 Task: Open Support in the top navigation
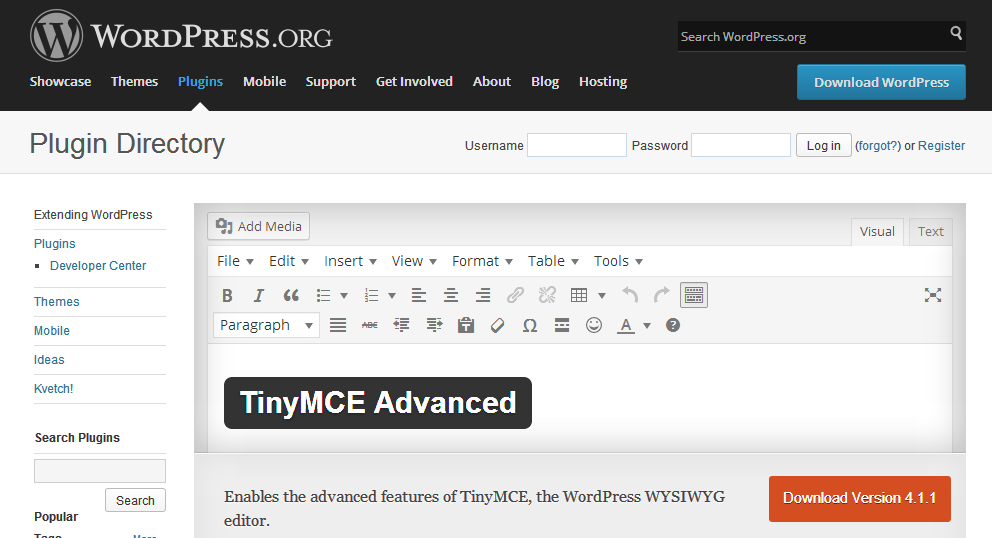coord(331,82)
